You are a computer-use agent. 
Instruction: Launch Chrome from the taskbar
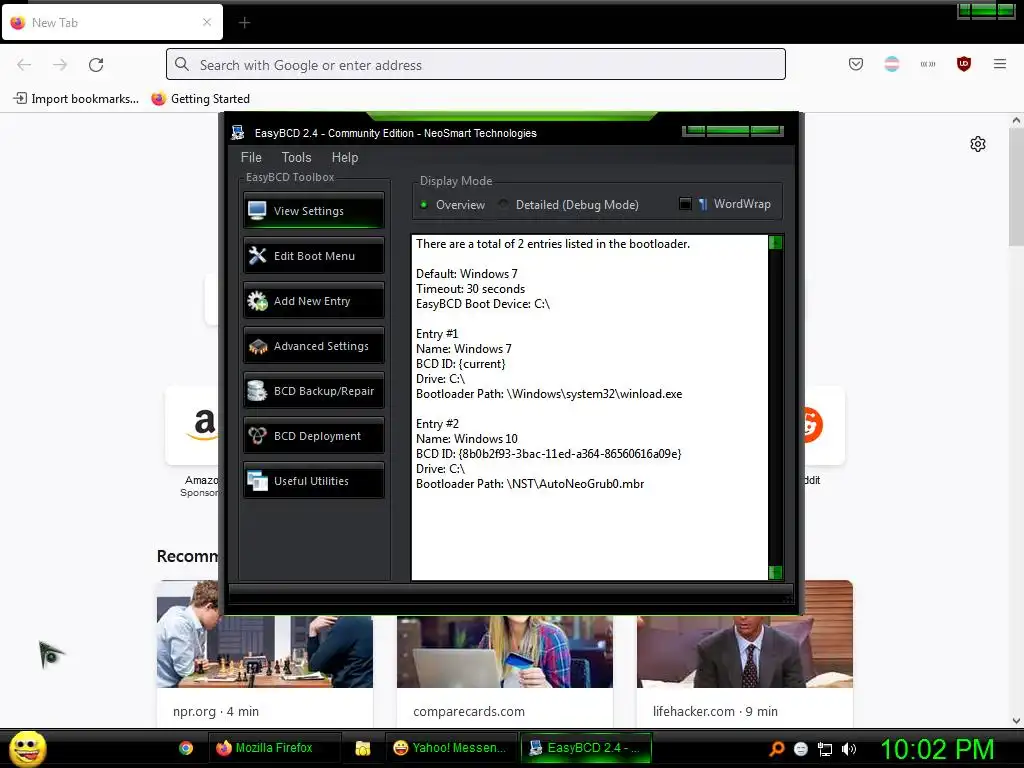tap(186, 748)
